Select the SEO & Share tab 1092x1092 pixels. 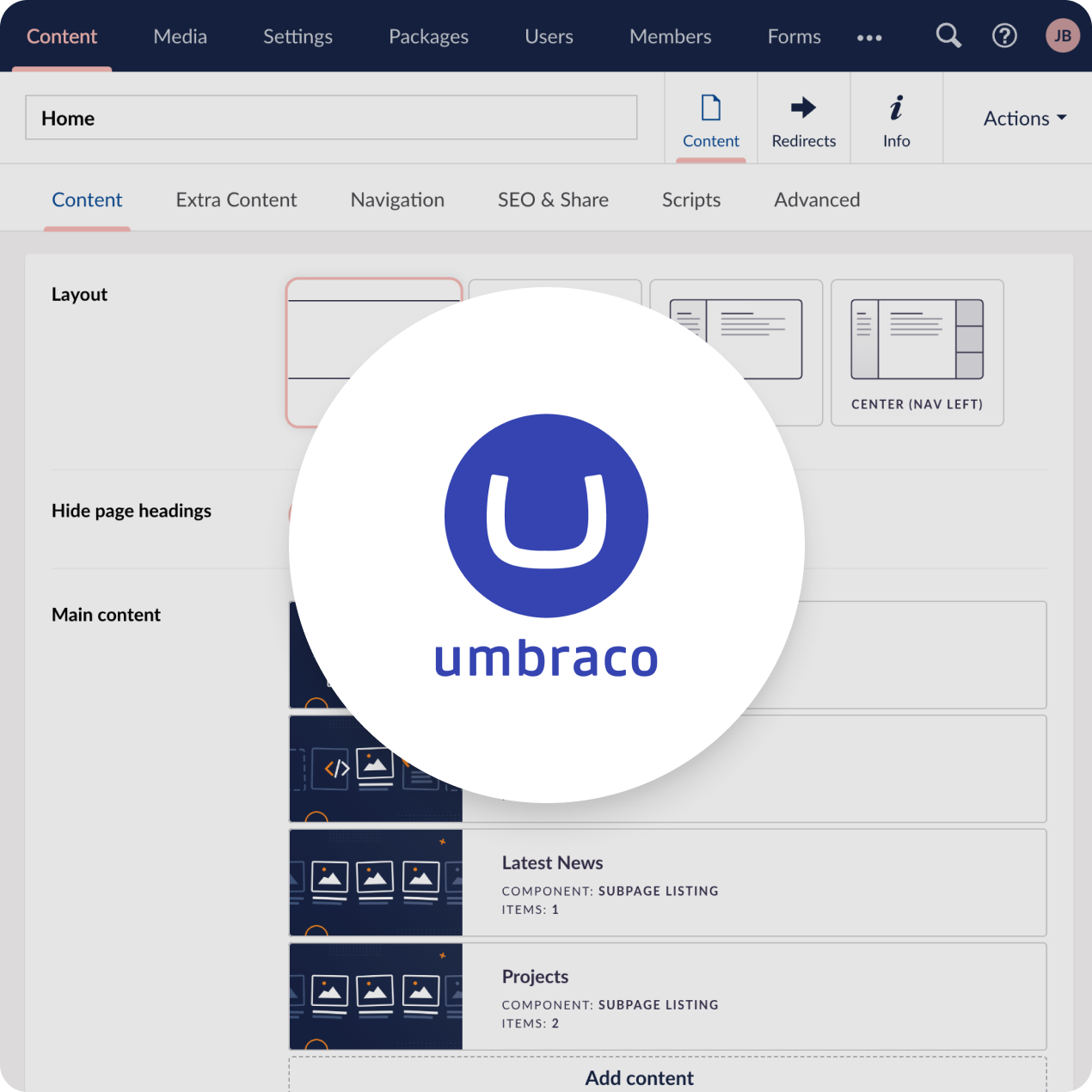tap(553, 199)
